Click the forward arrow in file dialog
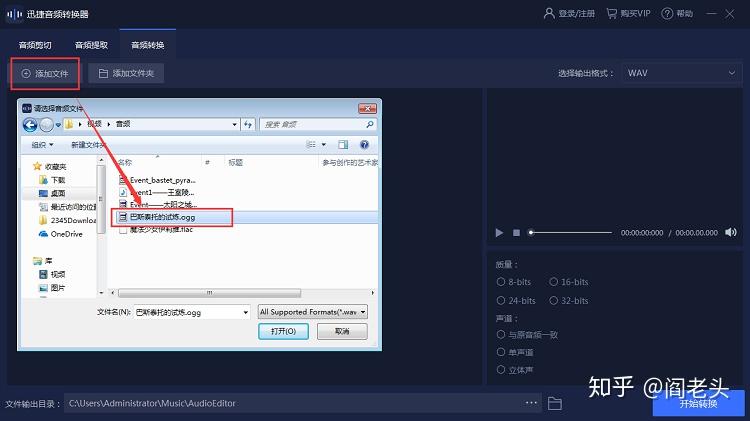 point(46,124)
